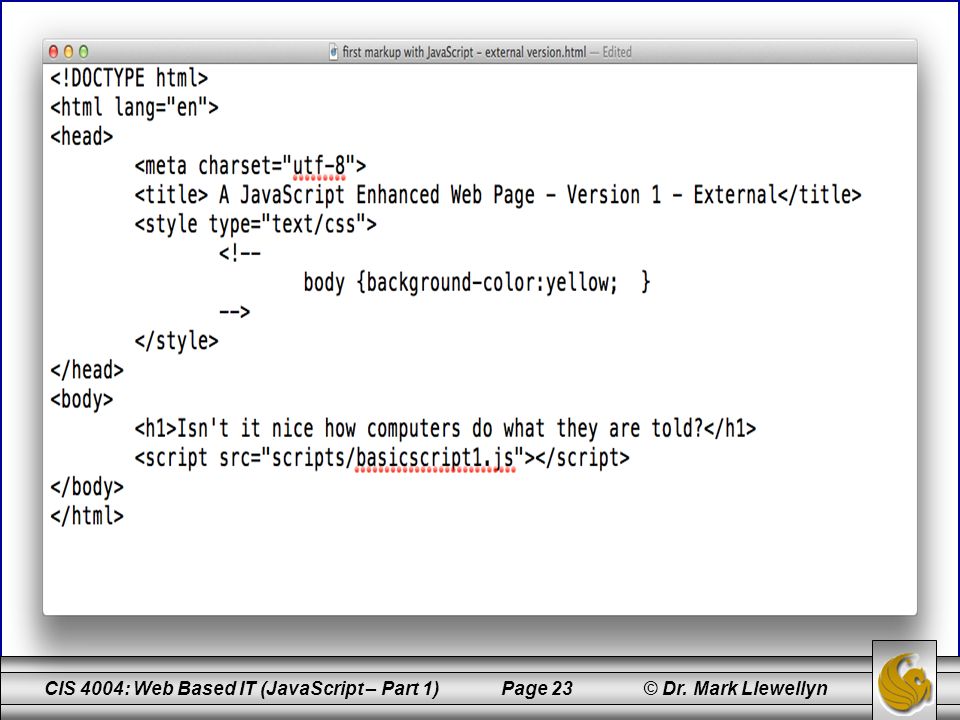Click the '© Dr. Mark Llewellyn' footer text
The height and width of the screenshot is (720, 960).
click(x=735, y=688)
